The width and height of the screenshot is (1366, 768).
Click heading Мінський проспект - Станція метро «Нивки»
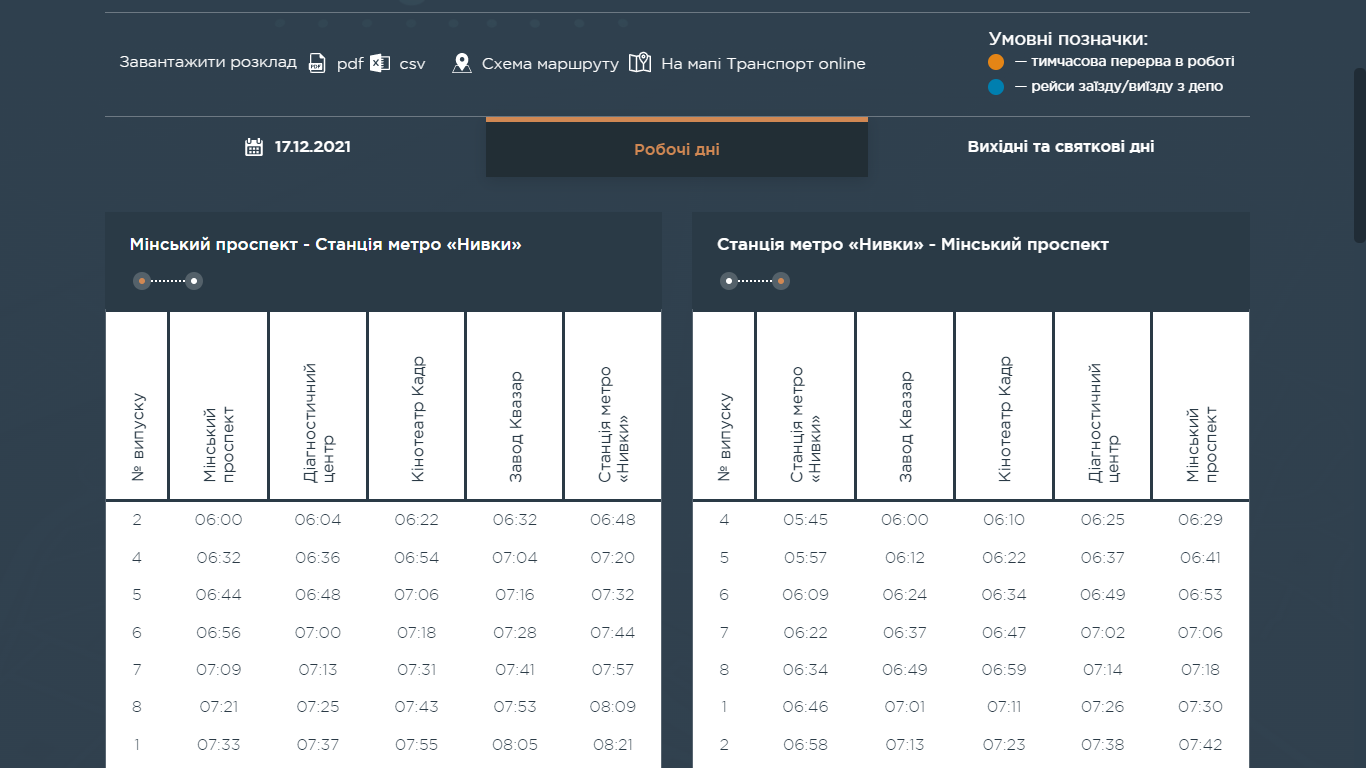[326, 245]
